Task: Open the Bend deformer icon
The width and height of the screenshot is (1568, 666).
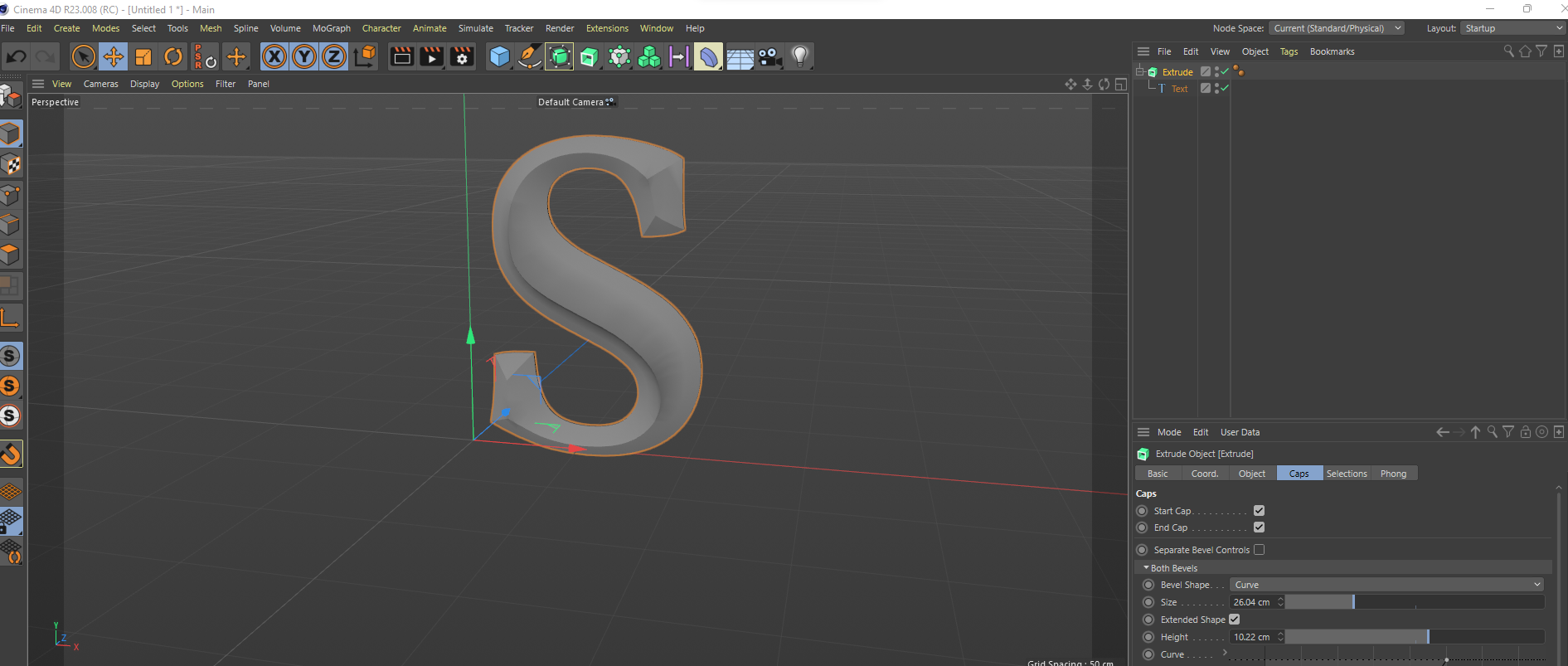Action: coord(709,56)
